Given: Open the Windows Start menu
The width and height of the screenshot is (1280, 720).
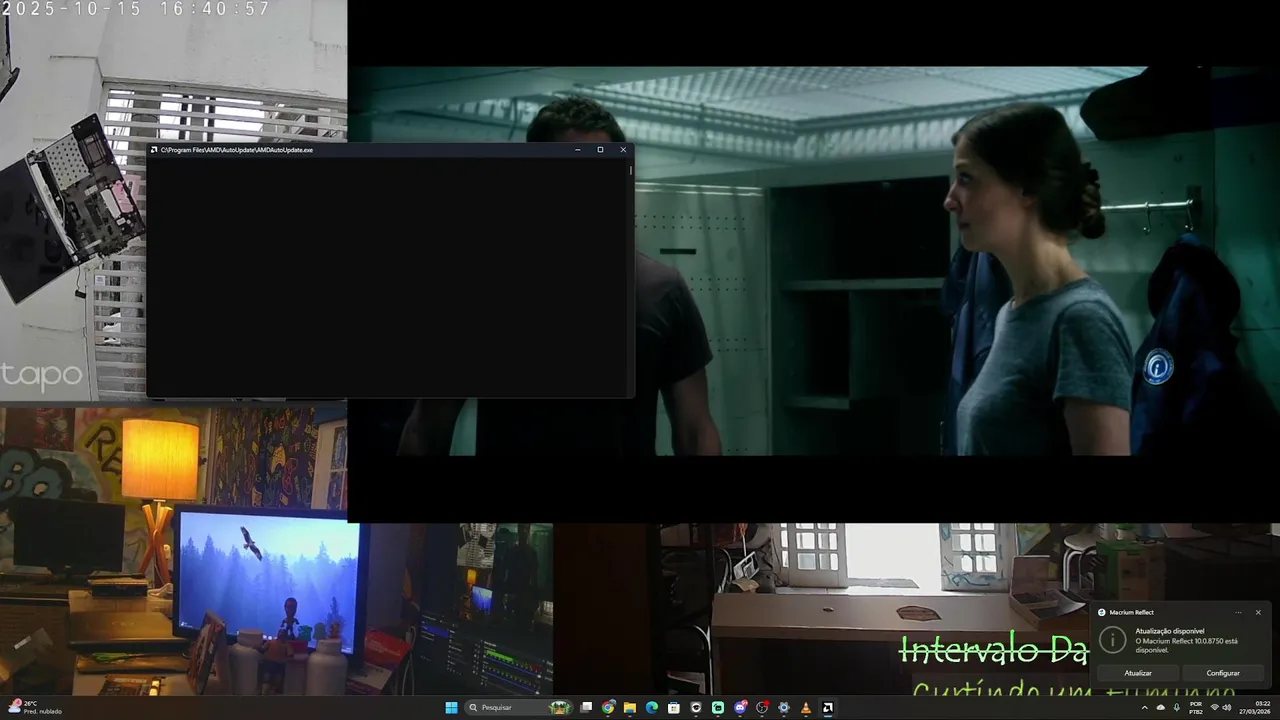Looking at the screenshot, I should point(451,708).
